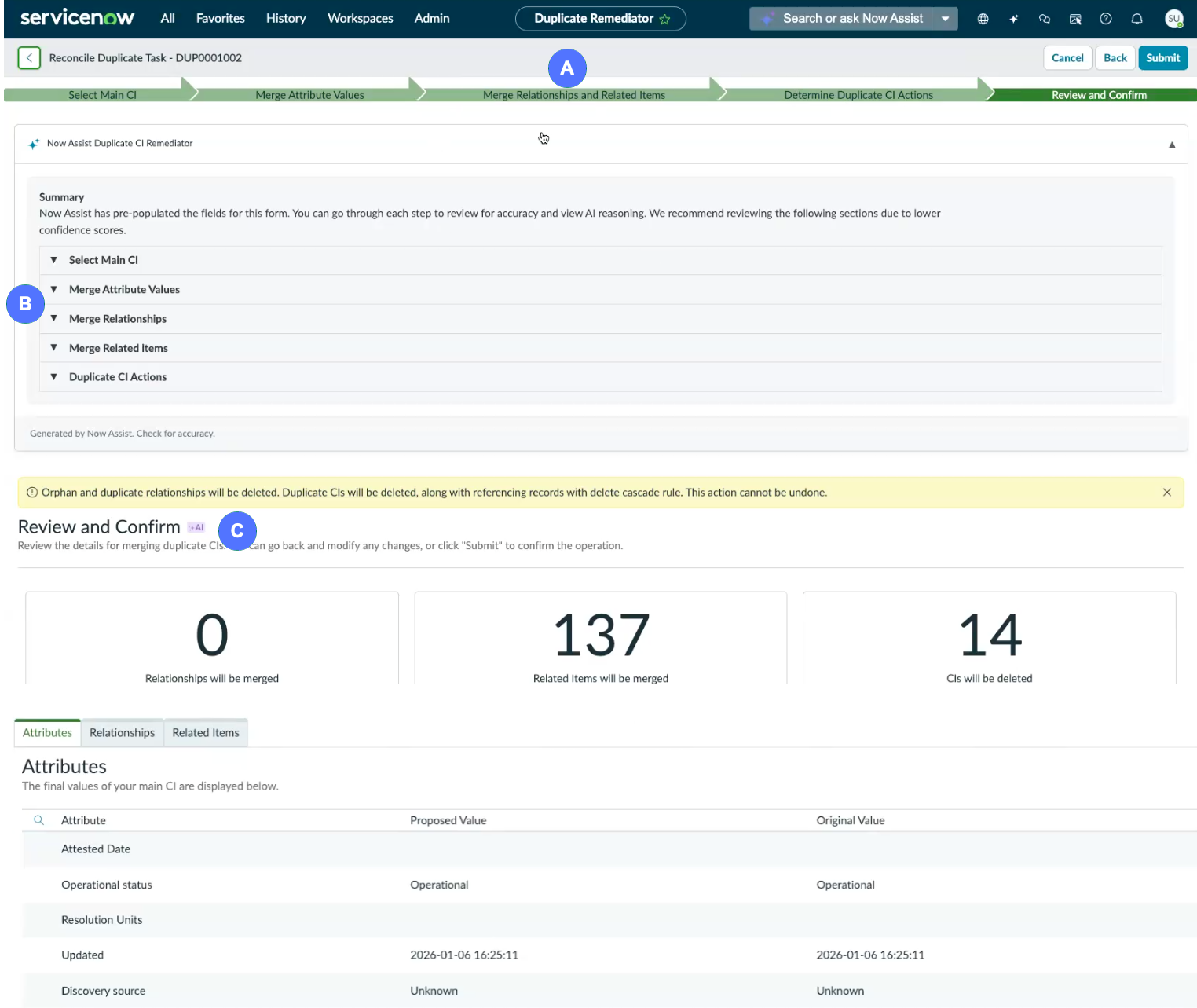The width and height of the screenshot is (1197, 1008).
Task: Click the search magnifier icon in the Attributes table
Action: (38, 820)
